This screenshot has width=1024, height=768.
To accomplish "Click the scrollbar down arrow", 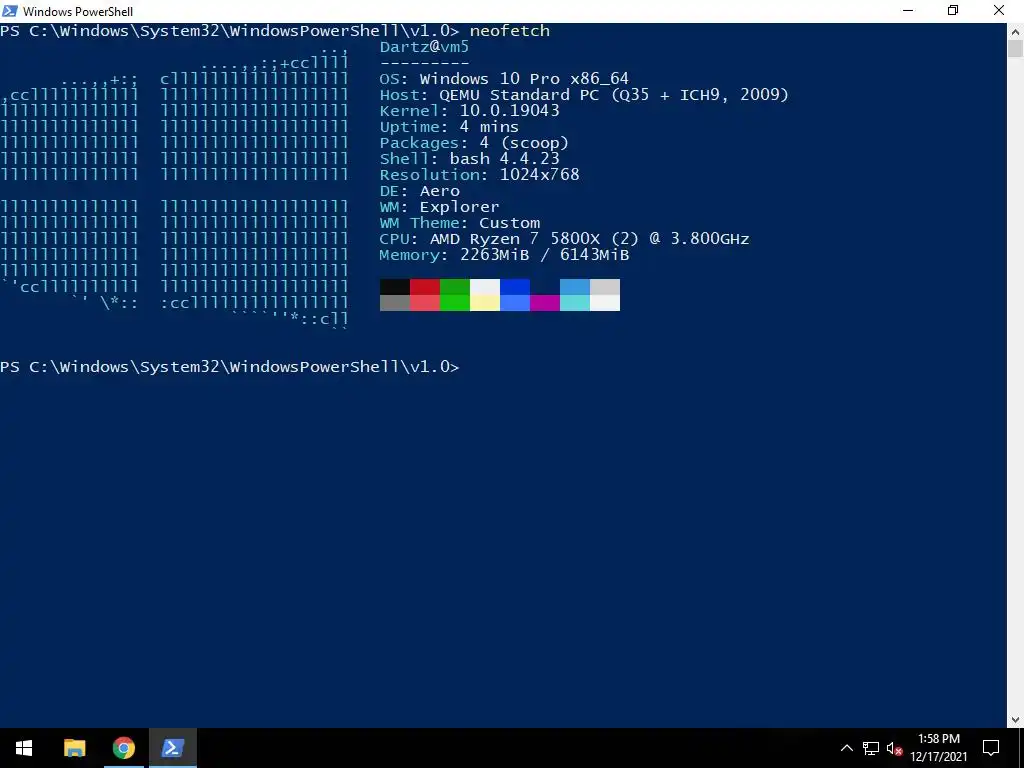I will (1015, 720).
